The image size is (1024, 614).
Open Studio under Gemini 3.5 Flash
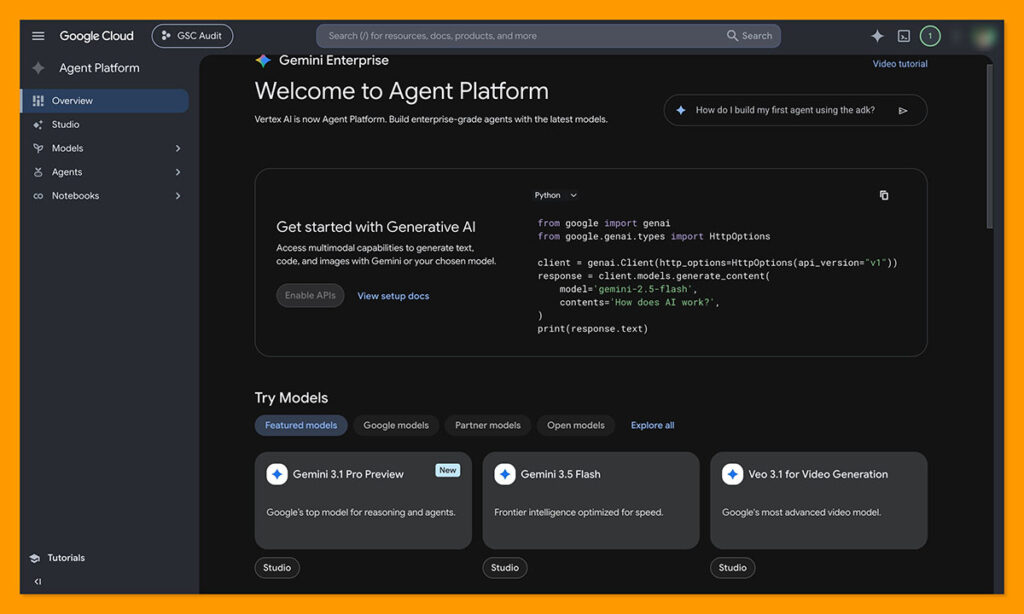505,568
